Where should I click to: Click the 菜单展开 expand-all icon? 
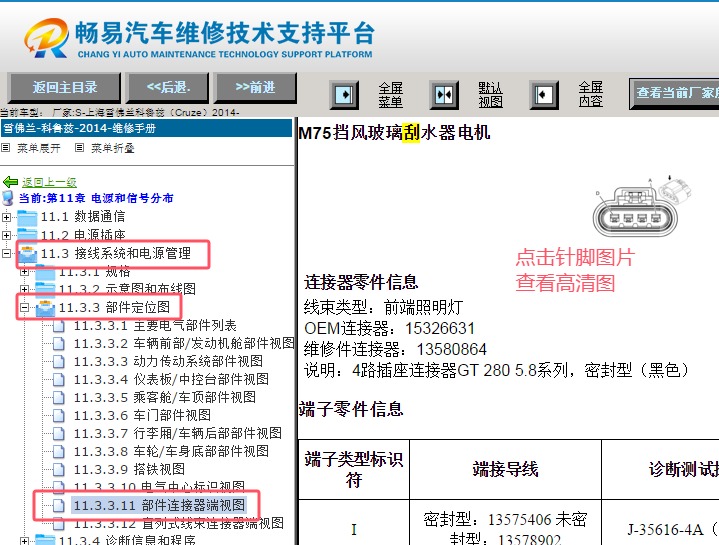[6, 148]
